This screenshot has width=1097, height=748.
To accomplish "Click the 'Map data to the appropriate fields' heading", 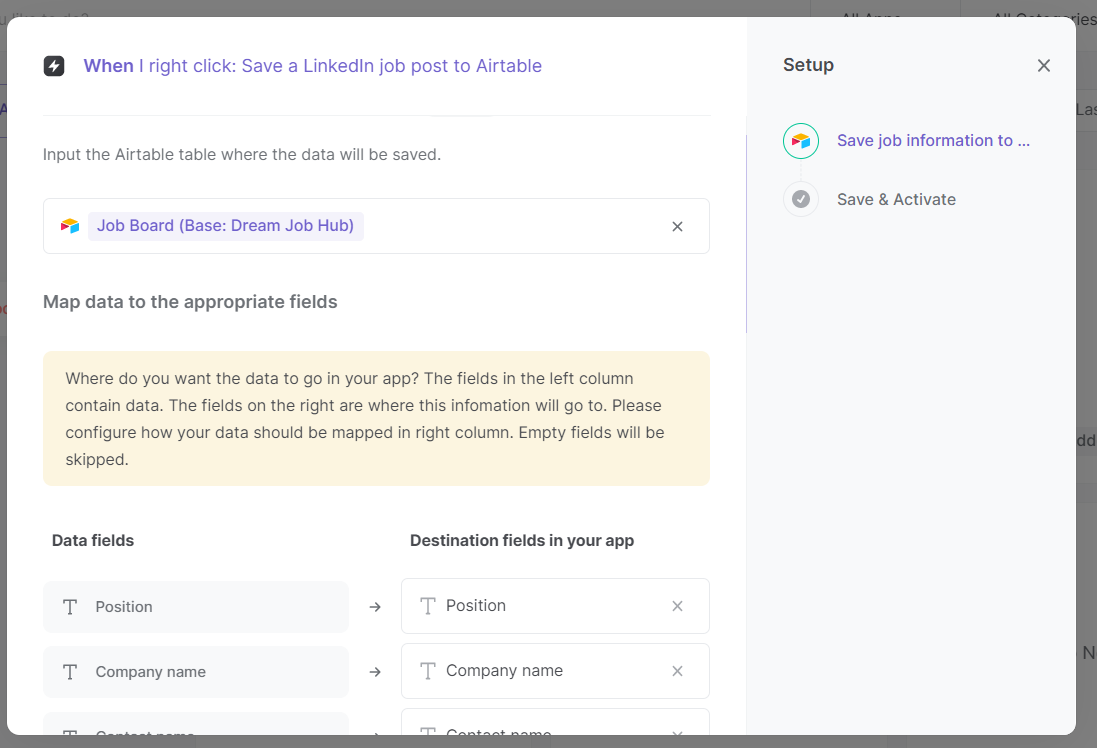I will tap(190, 302).
